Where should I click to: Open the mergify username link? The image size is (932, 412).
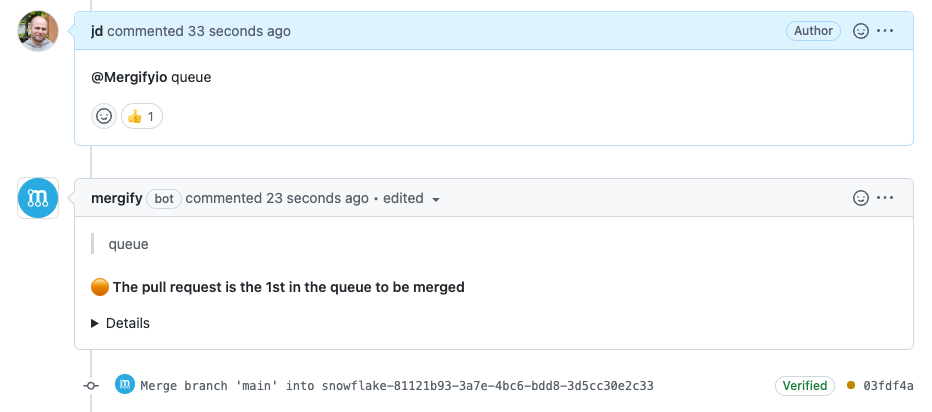pos(116,198)
